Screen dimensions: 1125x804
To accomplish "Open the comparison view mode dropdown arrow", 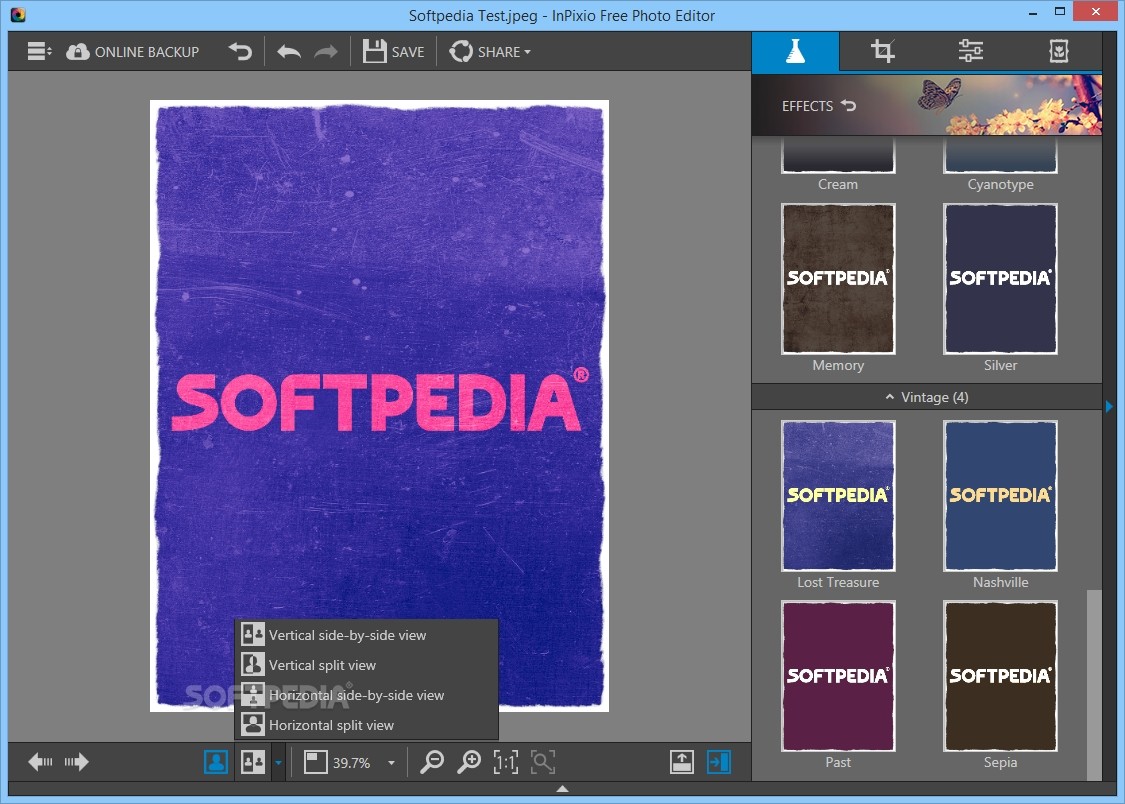I will pos(278,762).
